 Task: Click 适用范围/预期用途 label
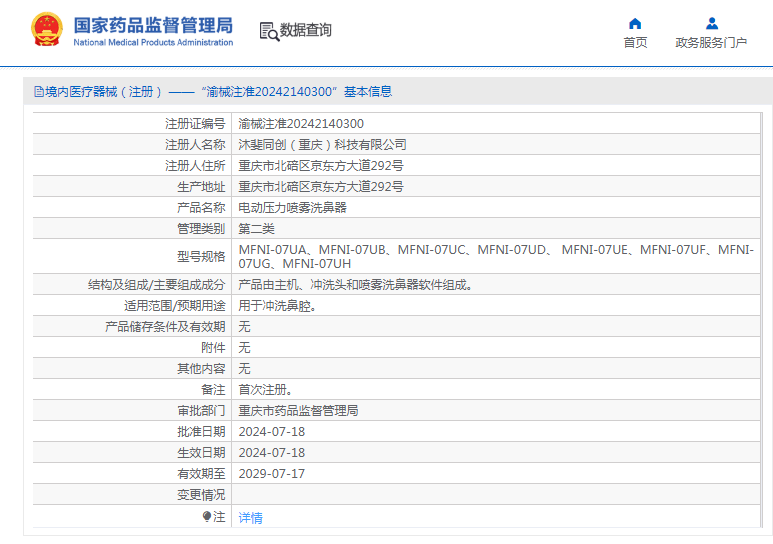click(175, 306)
